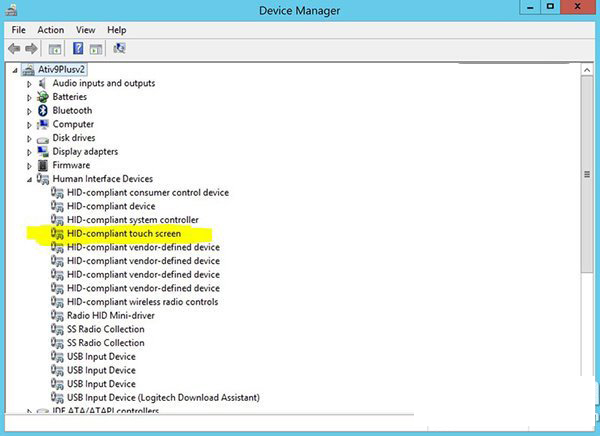Open the File menu
600x436 pixels.
(x=18, y=30)
